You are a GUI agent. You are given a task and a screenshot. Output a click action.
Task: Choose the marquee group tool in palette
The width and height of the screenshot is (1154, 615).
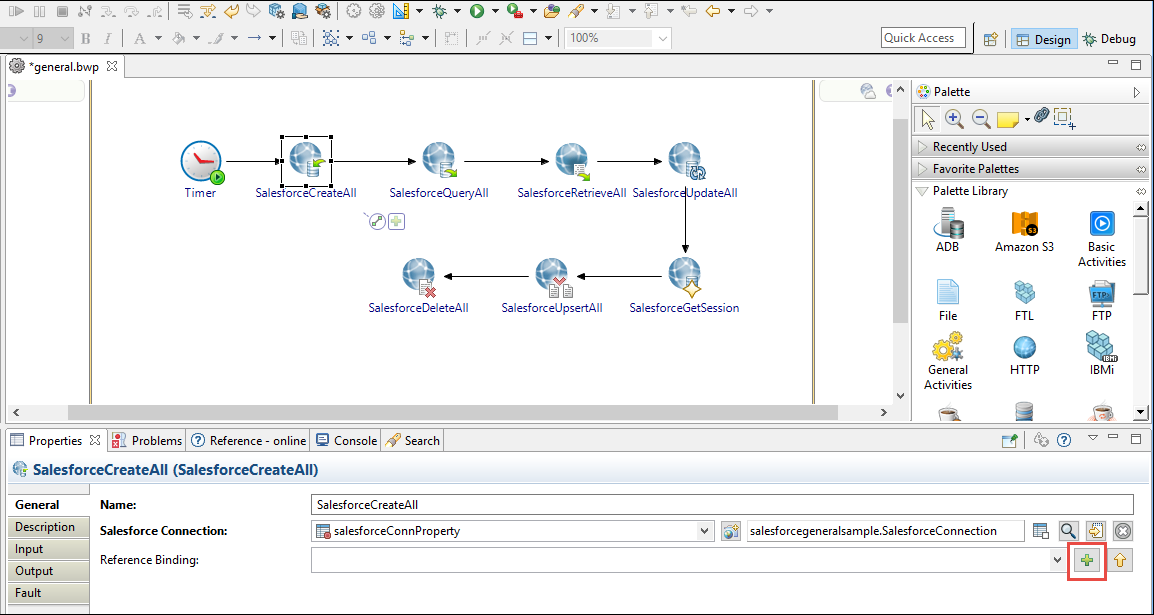(1064, 118)
